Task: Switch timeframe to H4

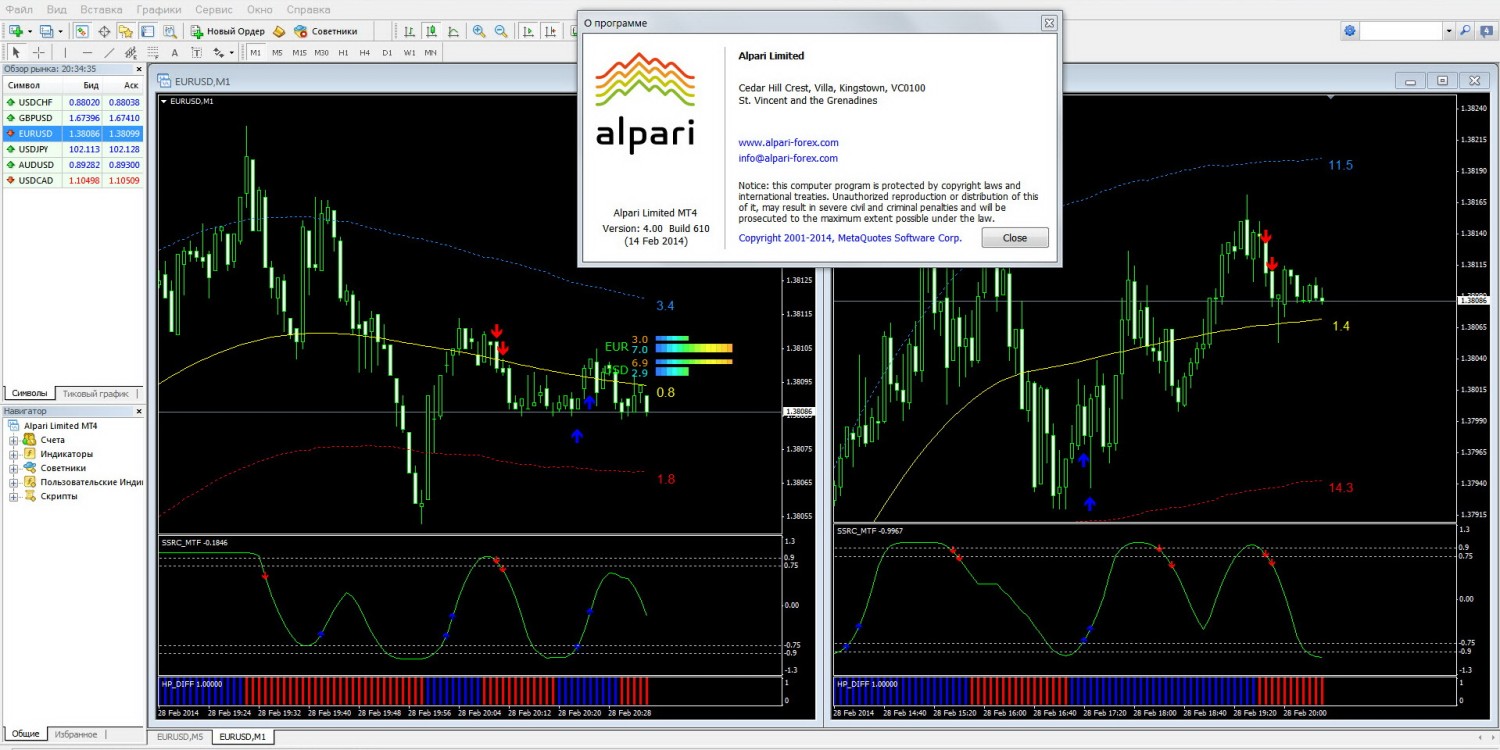Action: coord(365,52)
